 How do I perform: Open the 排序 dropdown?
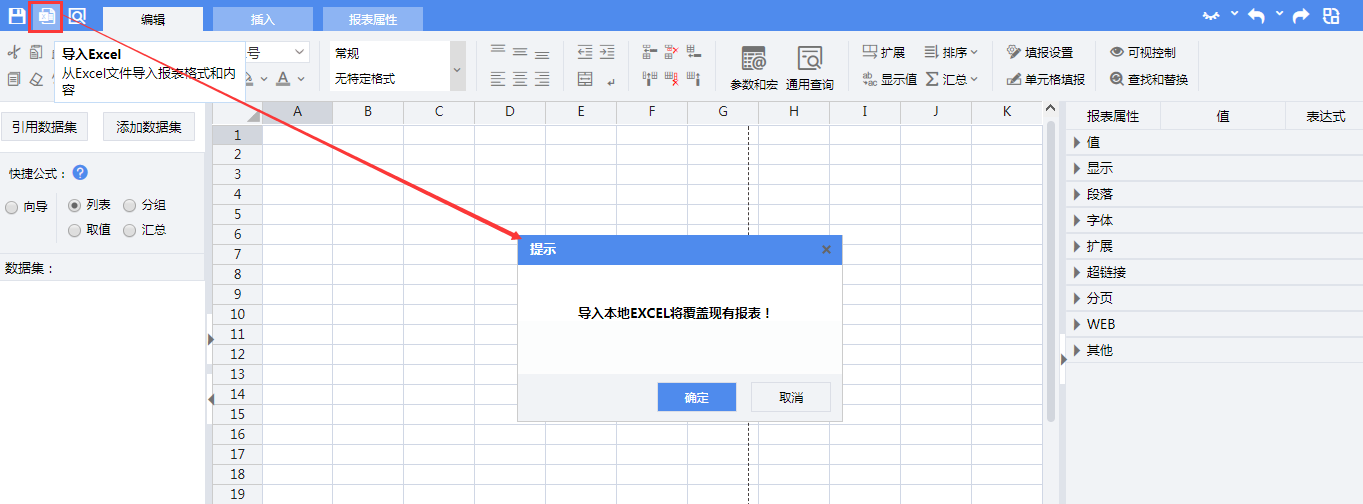pos(951,52)
